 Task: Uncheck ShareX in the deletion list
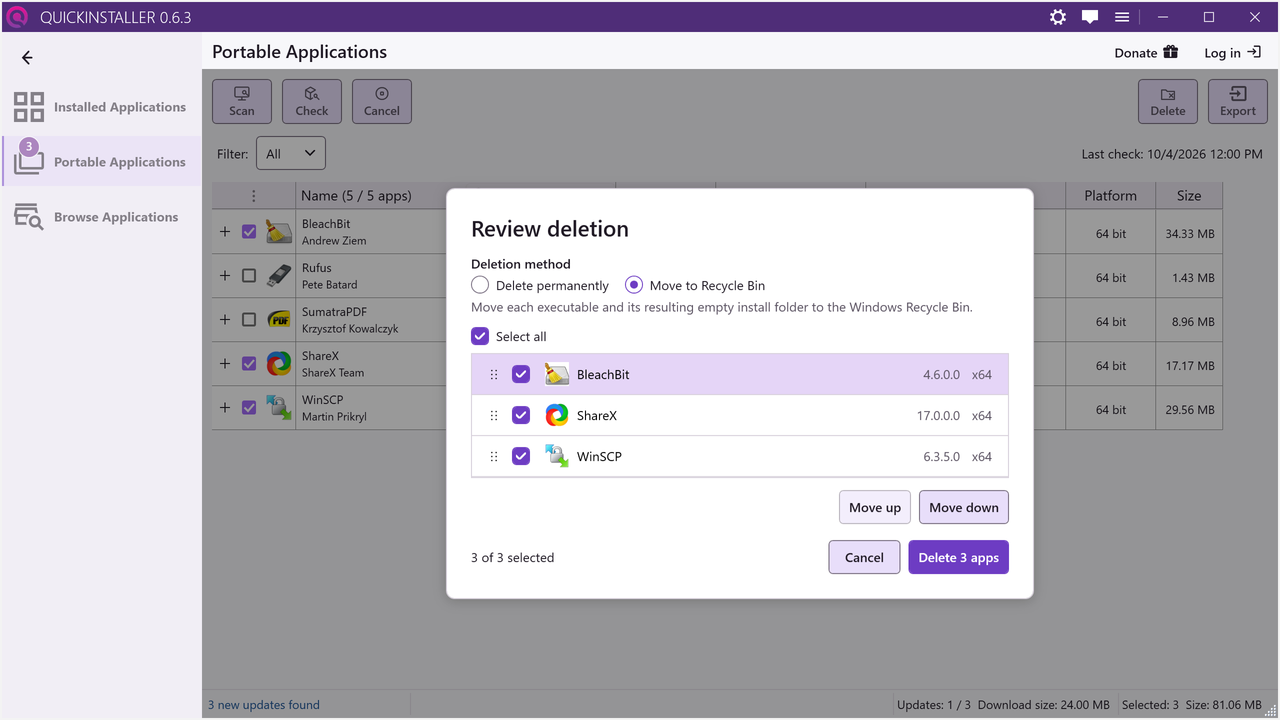[x=521, y=415]
